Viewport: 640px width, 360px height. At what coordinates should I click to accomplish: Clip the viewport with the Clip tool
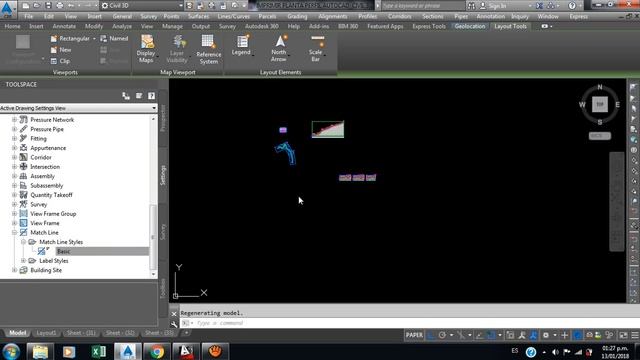point(60,61)
